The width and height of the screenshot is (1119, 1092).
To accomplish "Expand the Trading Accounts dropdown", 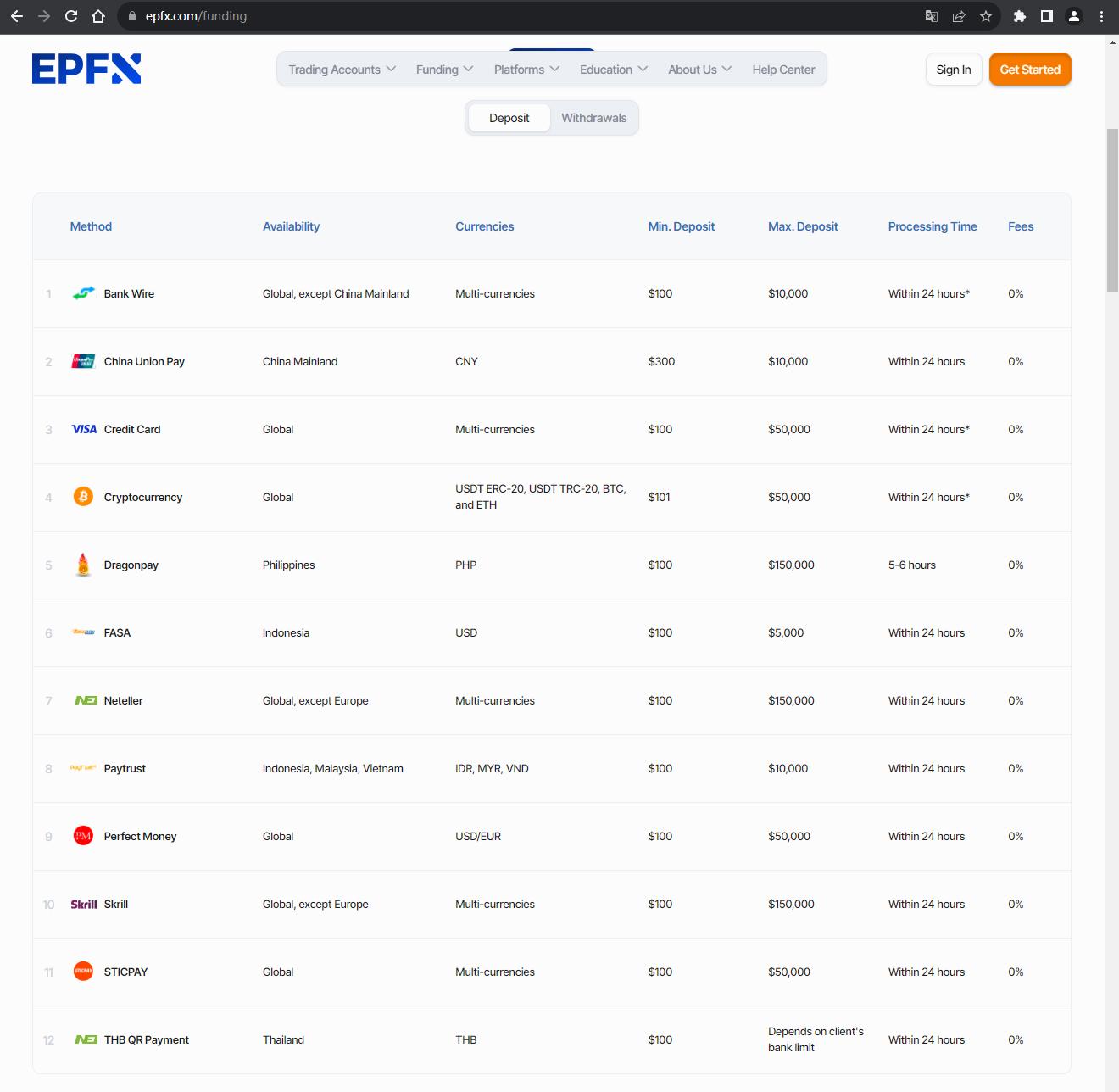I will tap(342, 70).
